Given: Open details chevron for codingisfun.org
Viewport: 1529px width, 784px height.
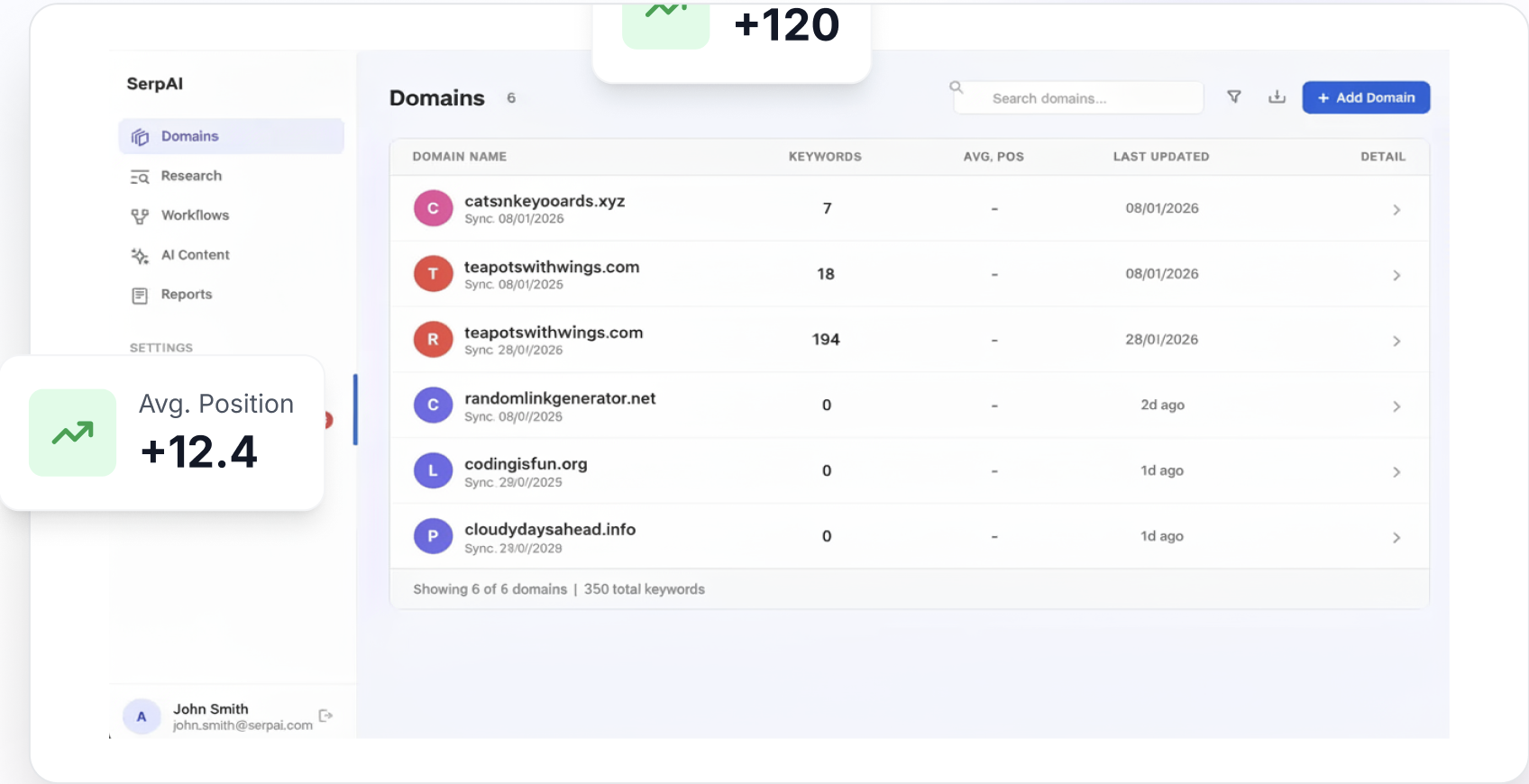Looking at the screenshot, I should (1396, 472).
